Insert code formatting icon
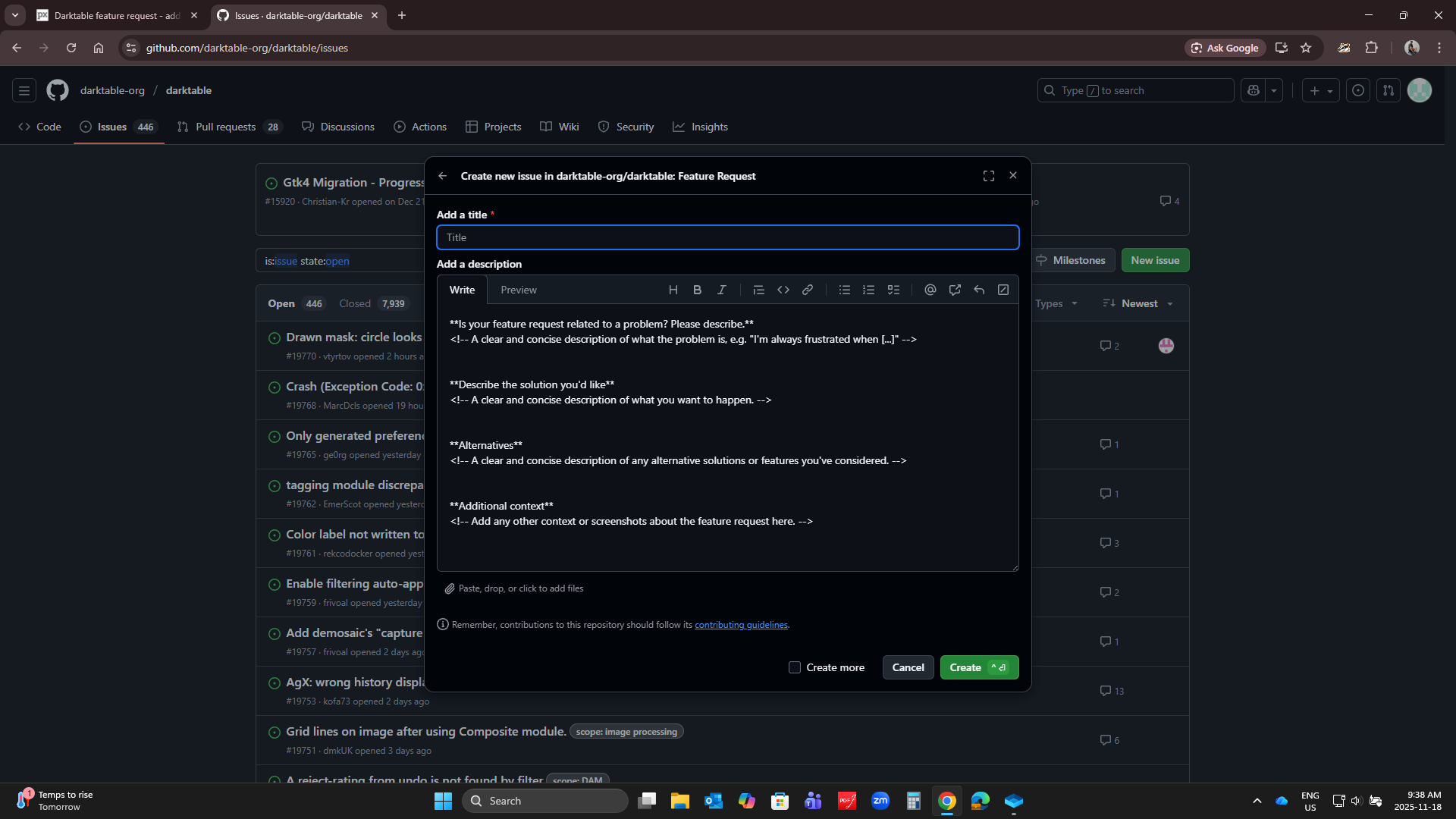The image size is (1456, 819). 783,290
